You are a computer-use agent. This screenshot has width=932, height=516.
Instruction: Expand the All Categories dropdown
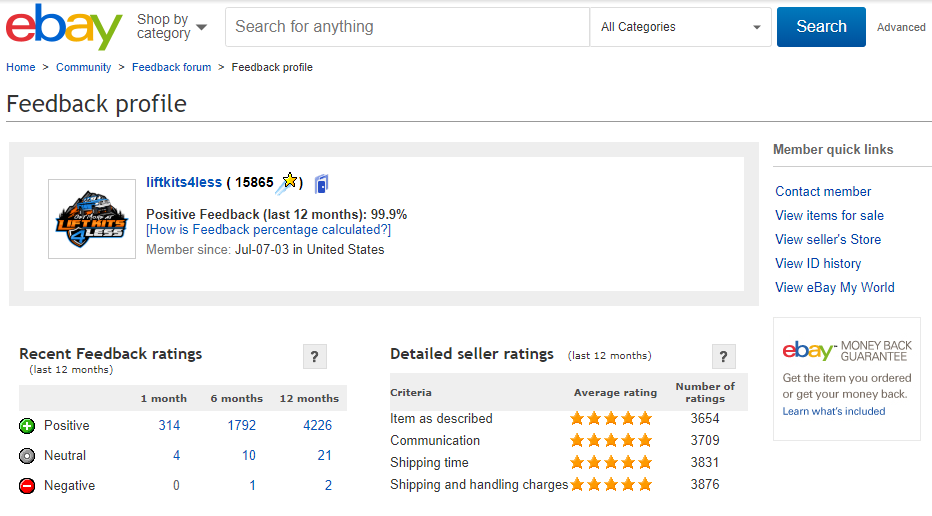[x=681, y=27]
